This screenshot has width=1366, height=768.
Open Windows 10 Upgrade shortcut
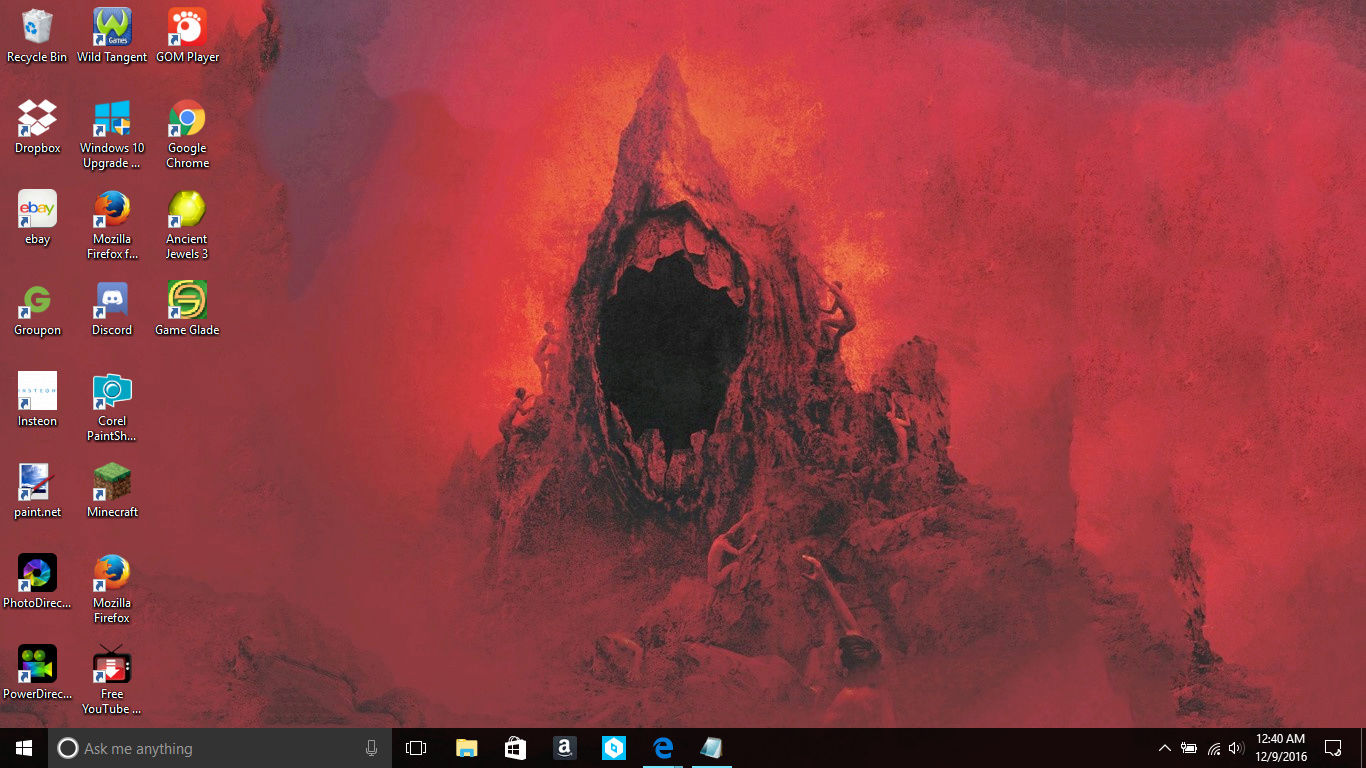pos(112,134)
